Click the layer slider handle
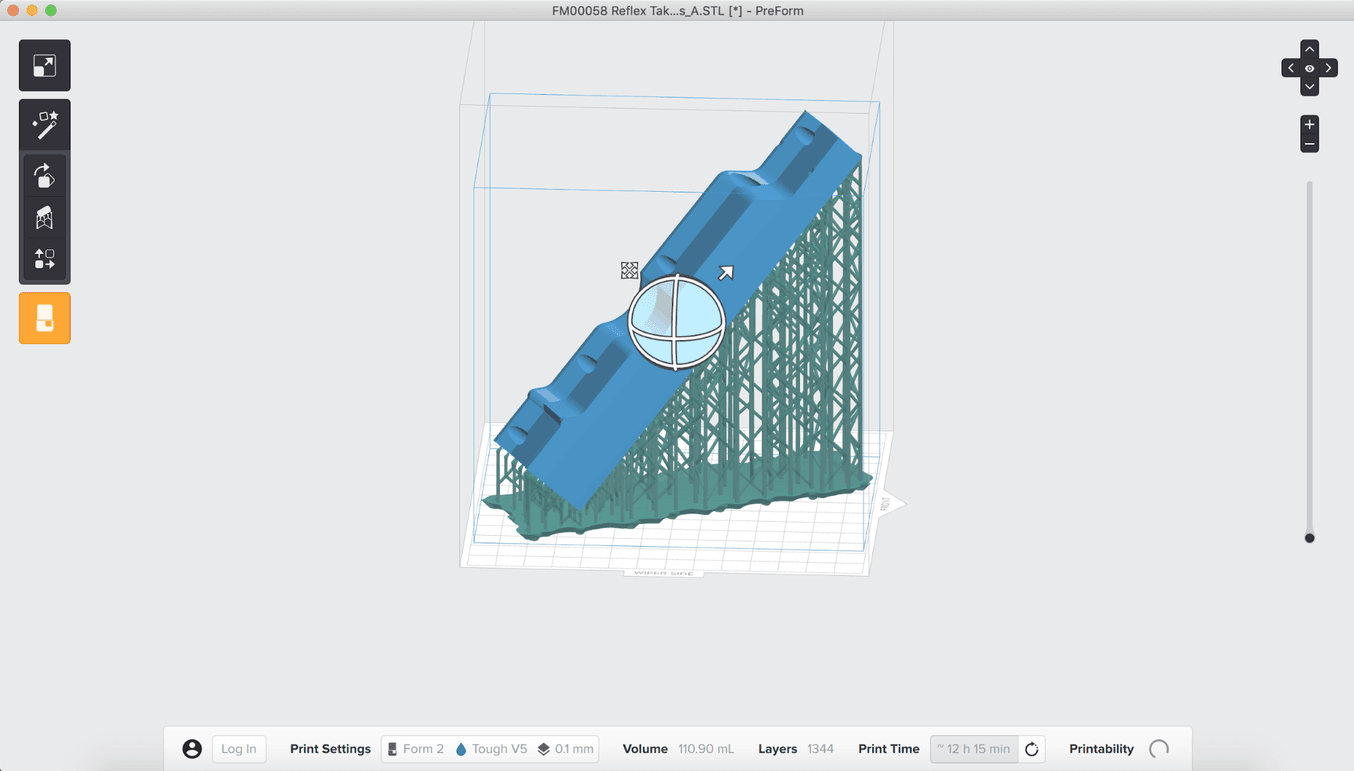This screenshot has height=771, width=1354. (x=1309, y=538)
